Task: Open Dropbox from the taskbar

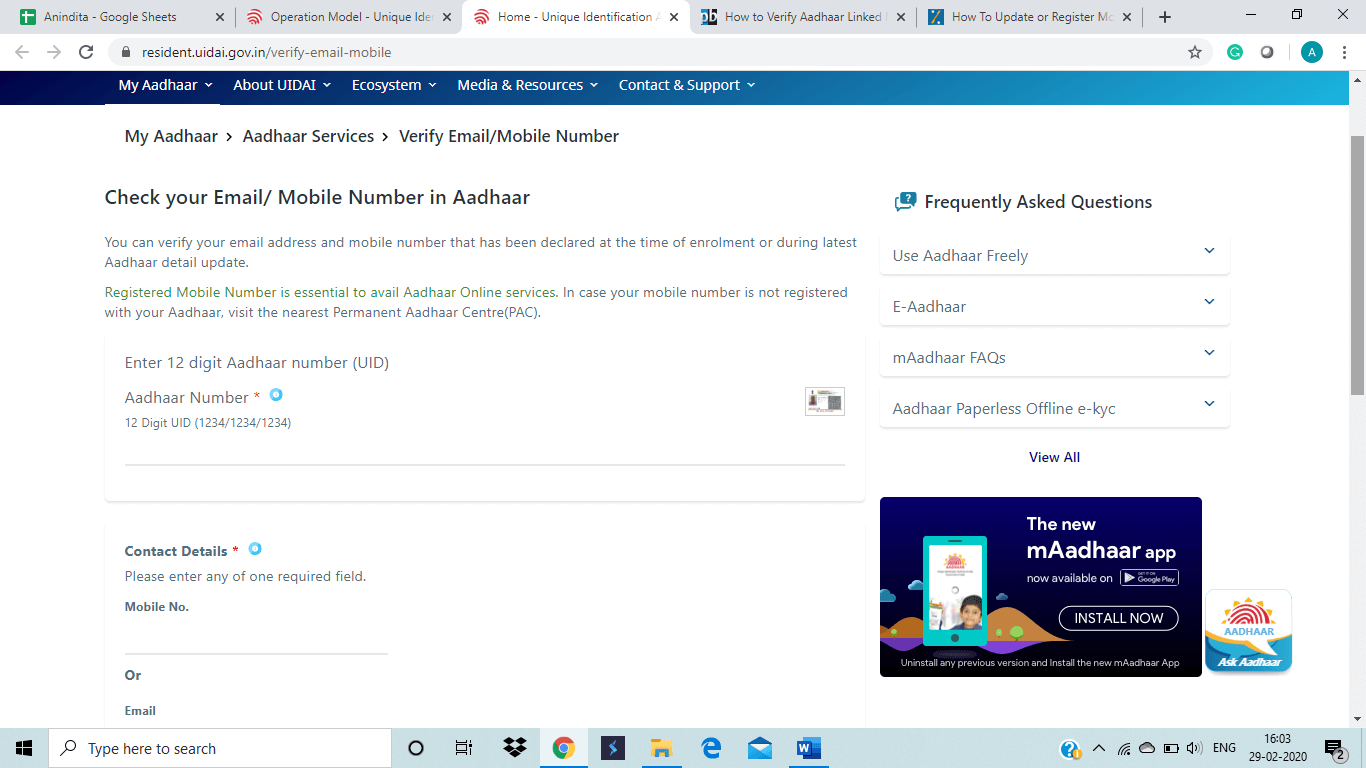Action: 515,748
